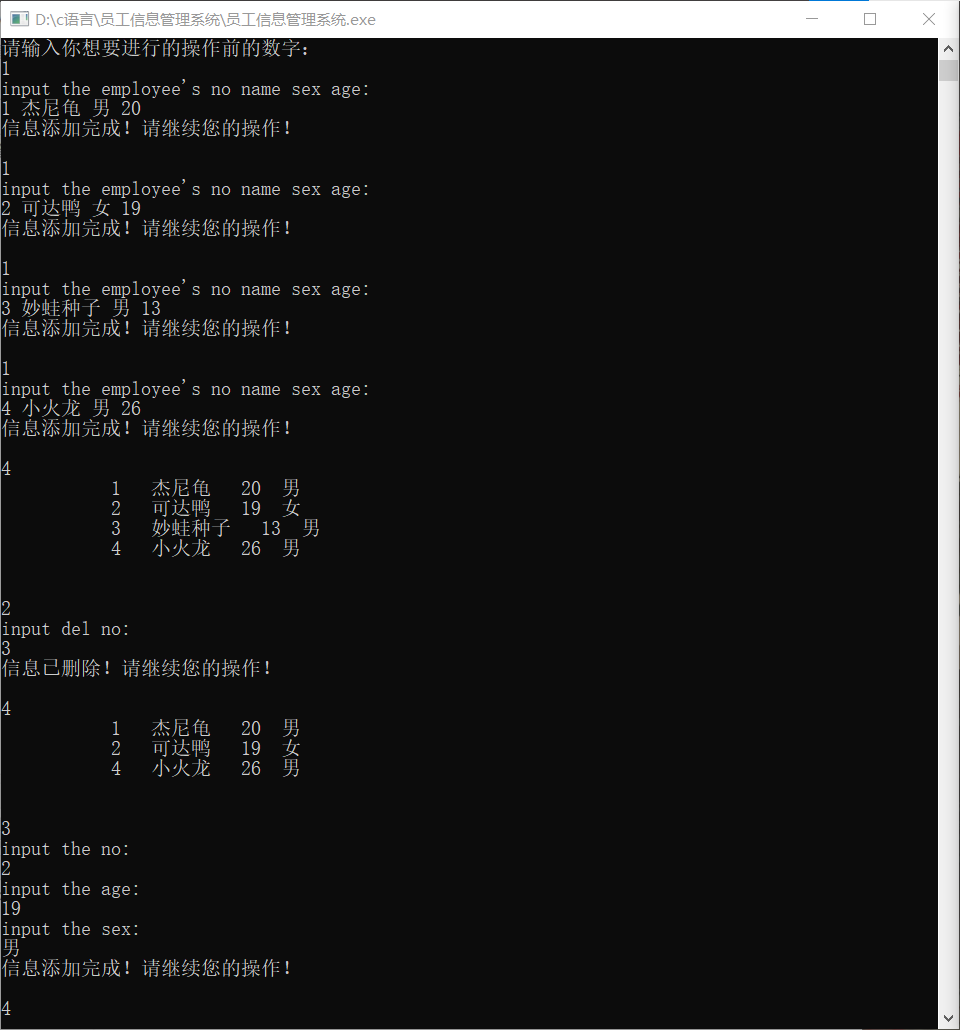Click the input line '2 可达鸭 女 19'
The height and width of the screenshot is (1030, 960).
tap(72, 208)
